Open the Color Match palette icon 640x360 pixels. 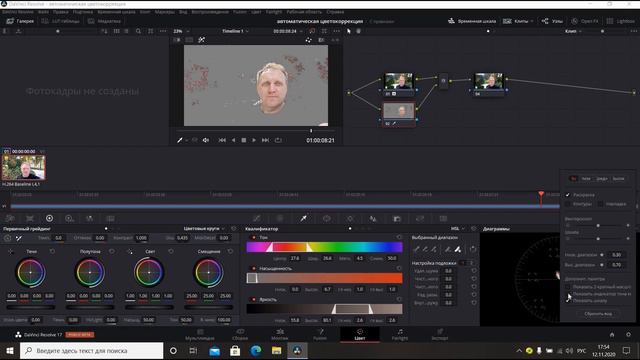[30, 219]
